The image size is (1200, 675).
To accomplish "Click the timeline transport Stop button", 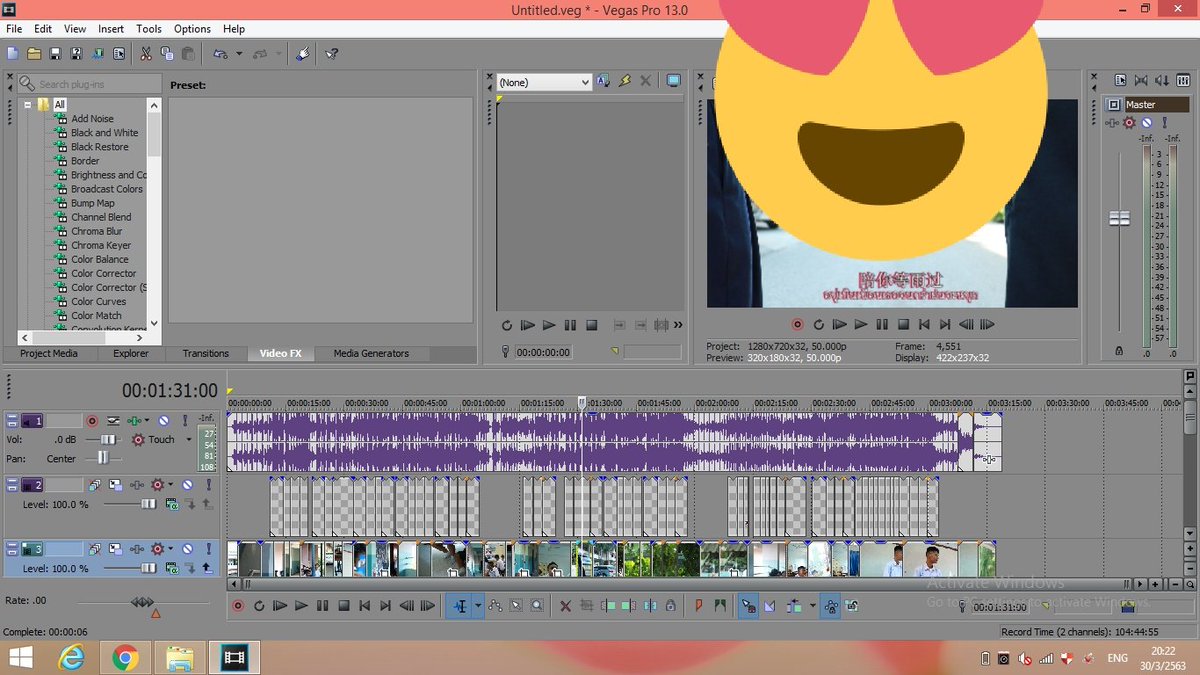I will [344, 606].
